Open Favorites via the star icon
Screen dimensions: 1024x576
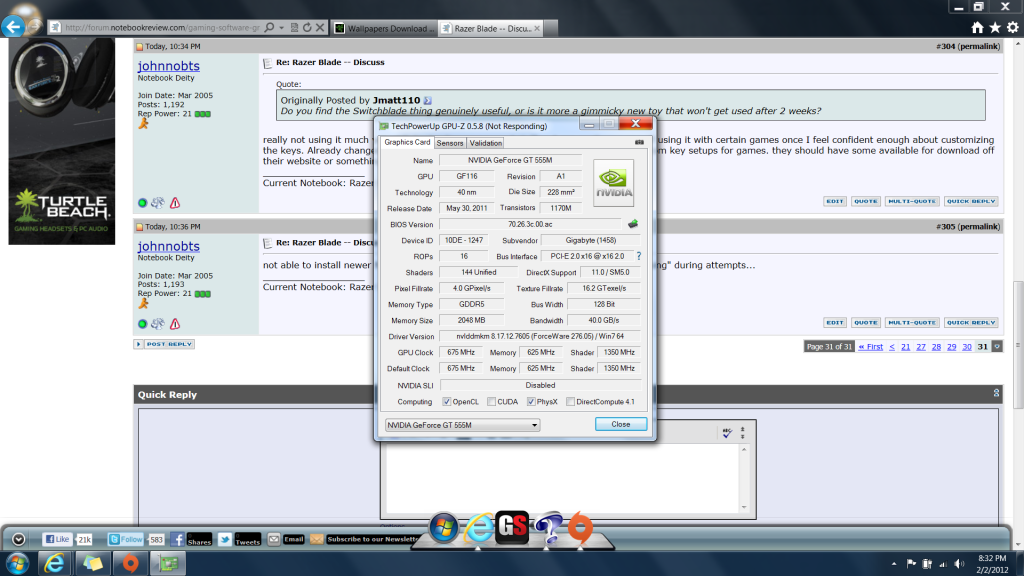click(995, 27)
